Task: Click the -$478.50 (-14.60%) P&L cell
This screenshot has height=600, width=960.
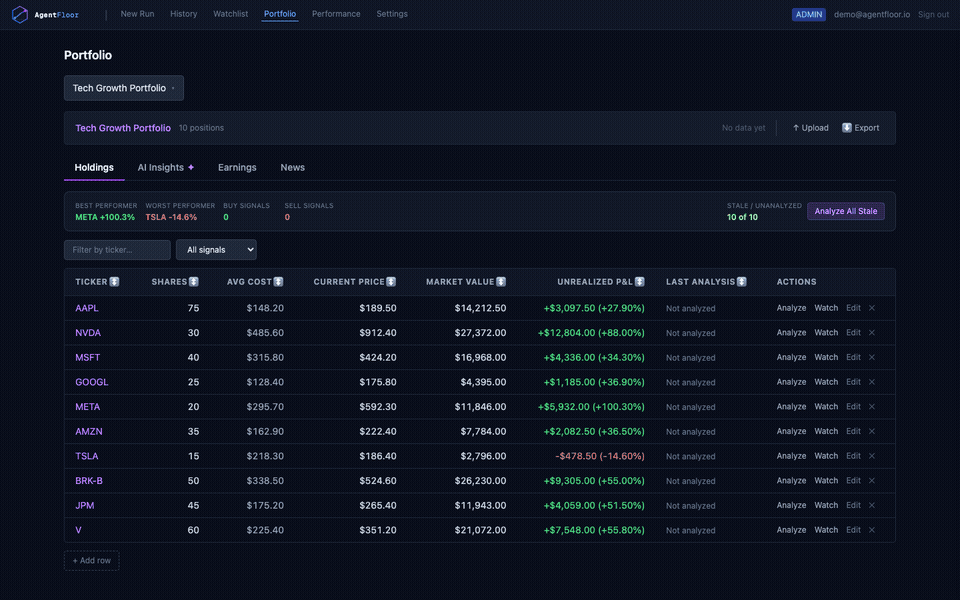Action: coord(600,456)
